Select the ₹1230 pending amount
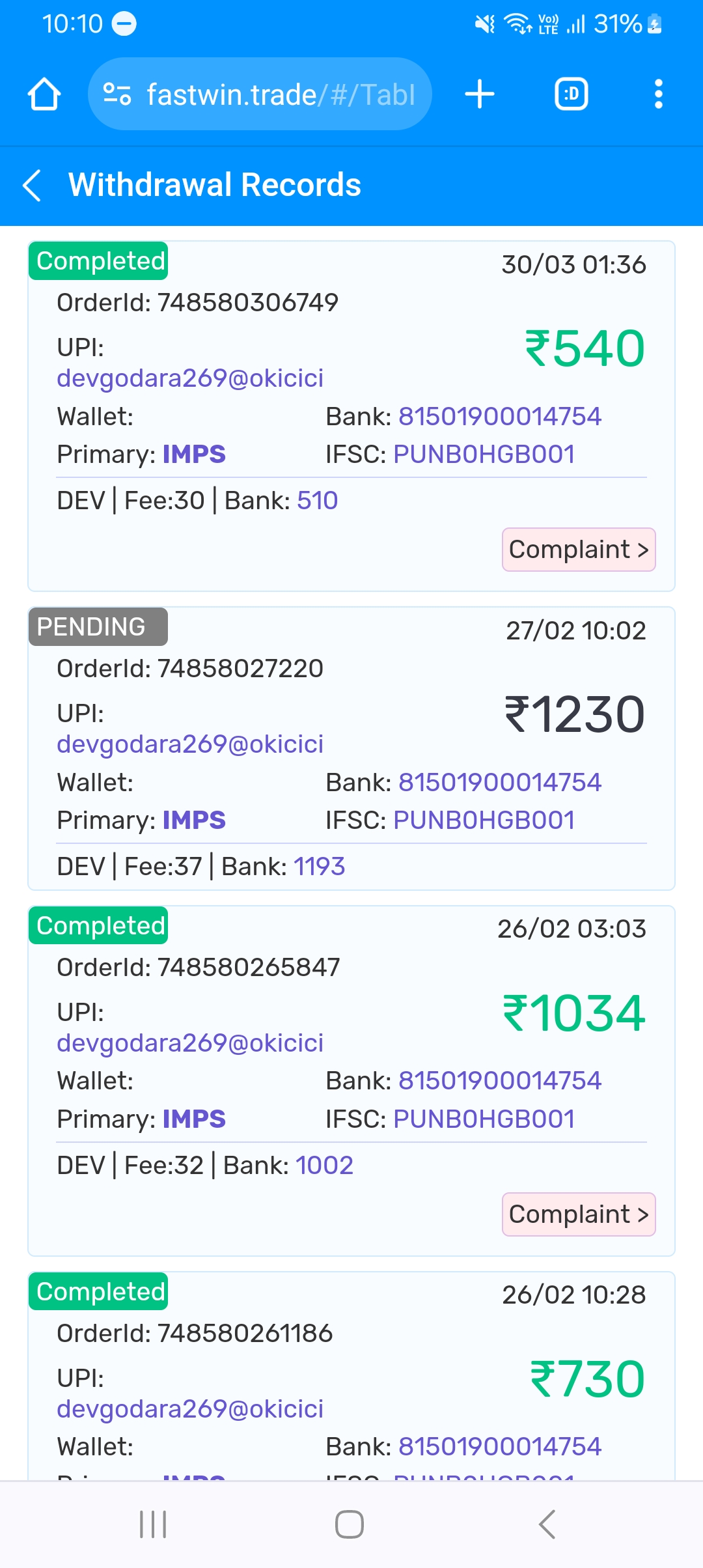 tap(575, 715)
